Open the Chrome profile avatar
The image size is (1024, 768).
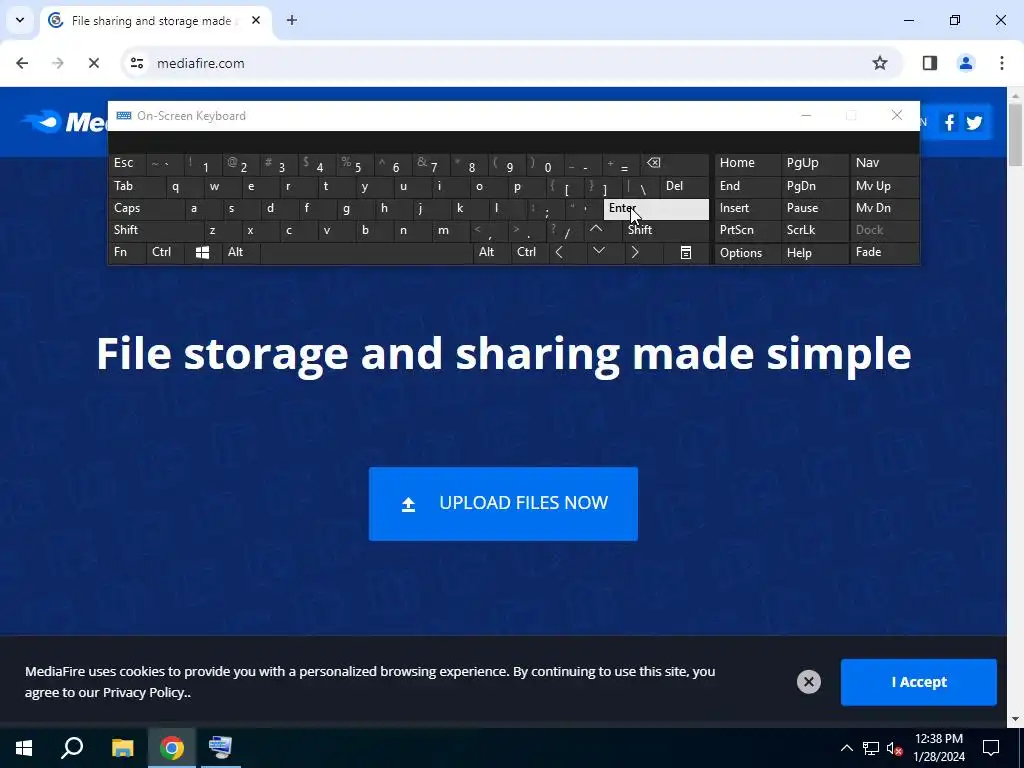click(965, 63)
